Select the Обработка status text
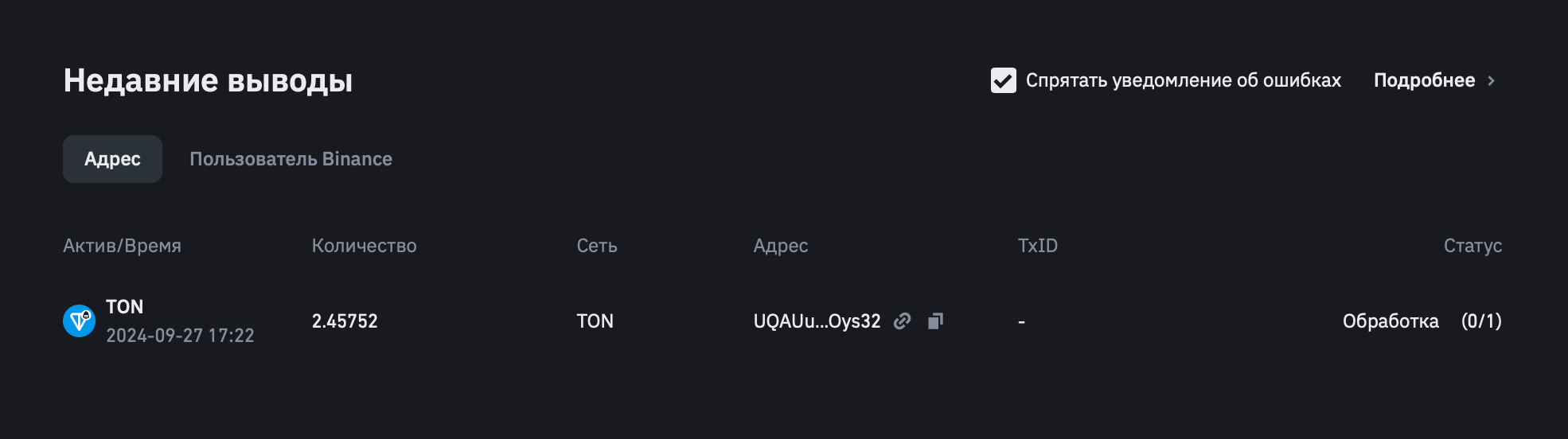This screenshot has height=439, width=1568. [1391, 321]
